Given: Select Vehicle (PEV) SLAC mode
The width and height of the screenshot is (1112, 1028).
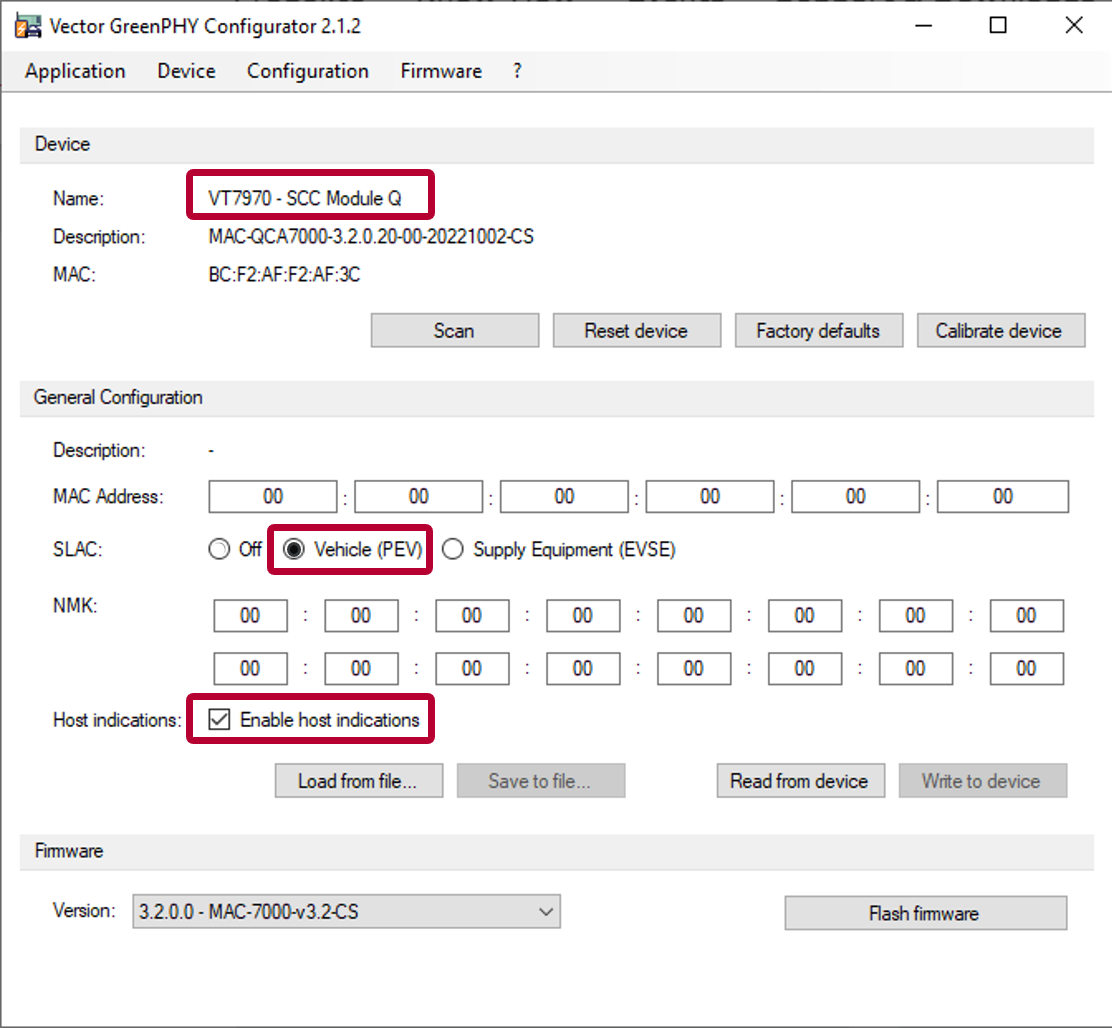Looking at the screenshot, I should pos(294,550).
